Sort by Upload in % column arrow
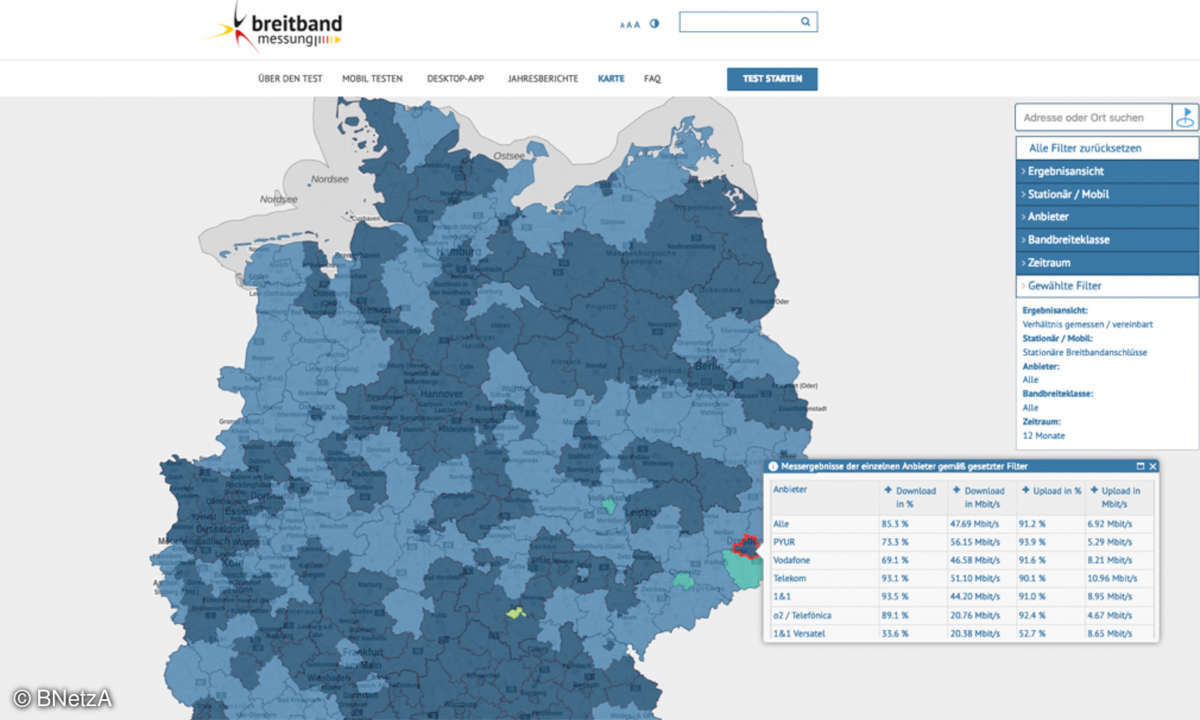This screenshot has width=1200, height=720. point(1025,491)
